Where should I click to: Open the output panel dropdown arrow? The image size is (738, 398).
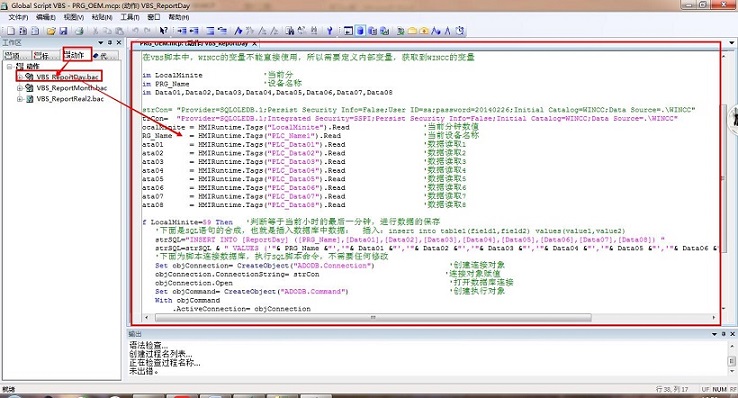[x=714, y=334]
